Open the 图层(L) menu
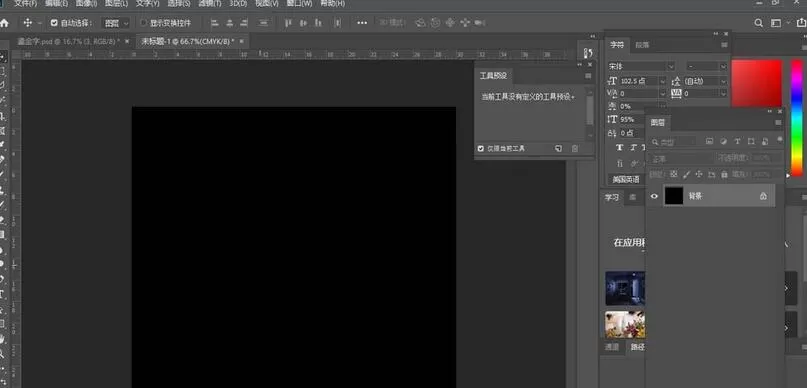Viewport: 807px width, 388px height. (116, 3)
